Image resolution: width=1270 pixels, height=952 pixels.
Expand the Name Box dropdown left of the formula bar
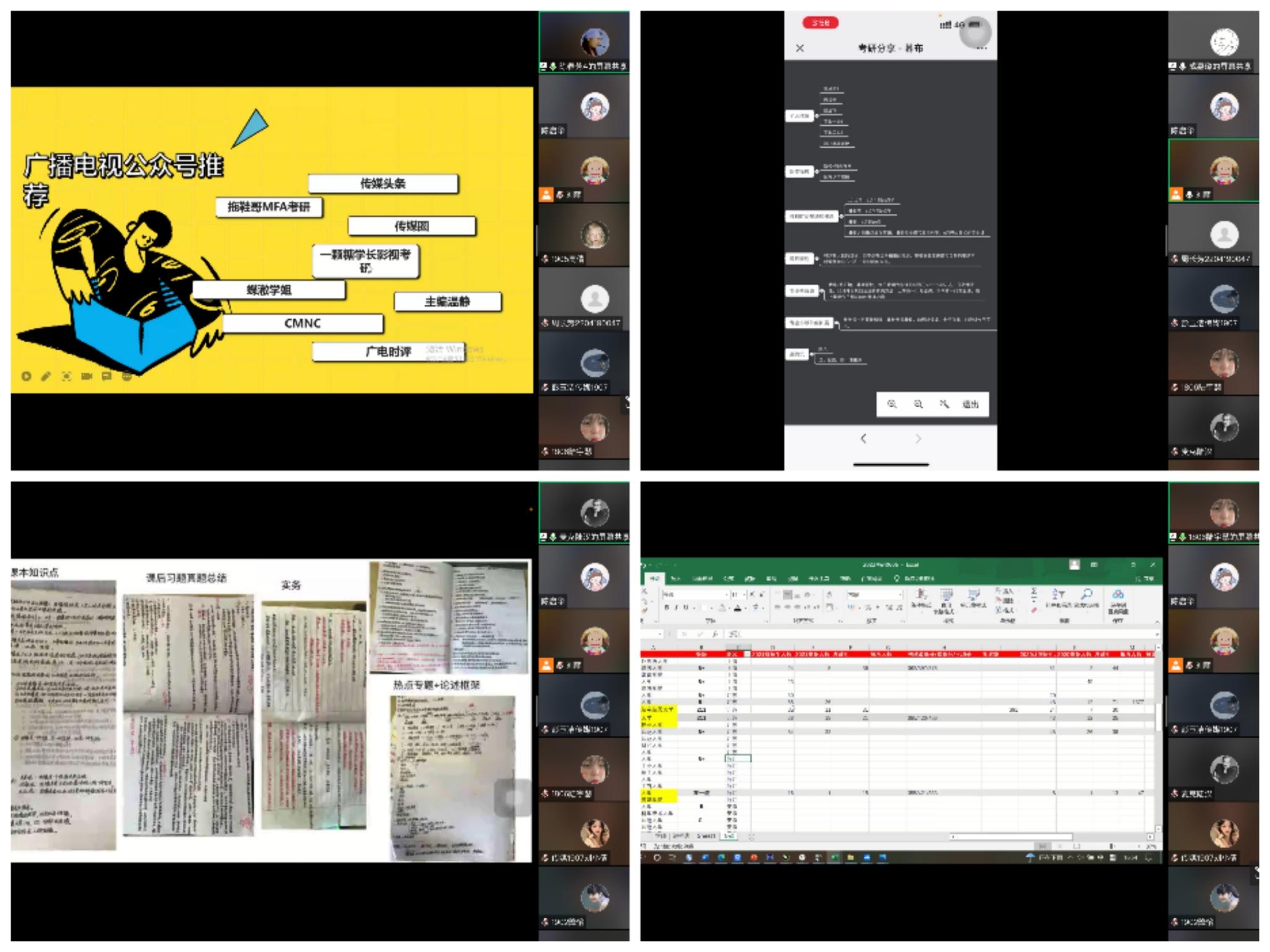[x=660, y=634]
